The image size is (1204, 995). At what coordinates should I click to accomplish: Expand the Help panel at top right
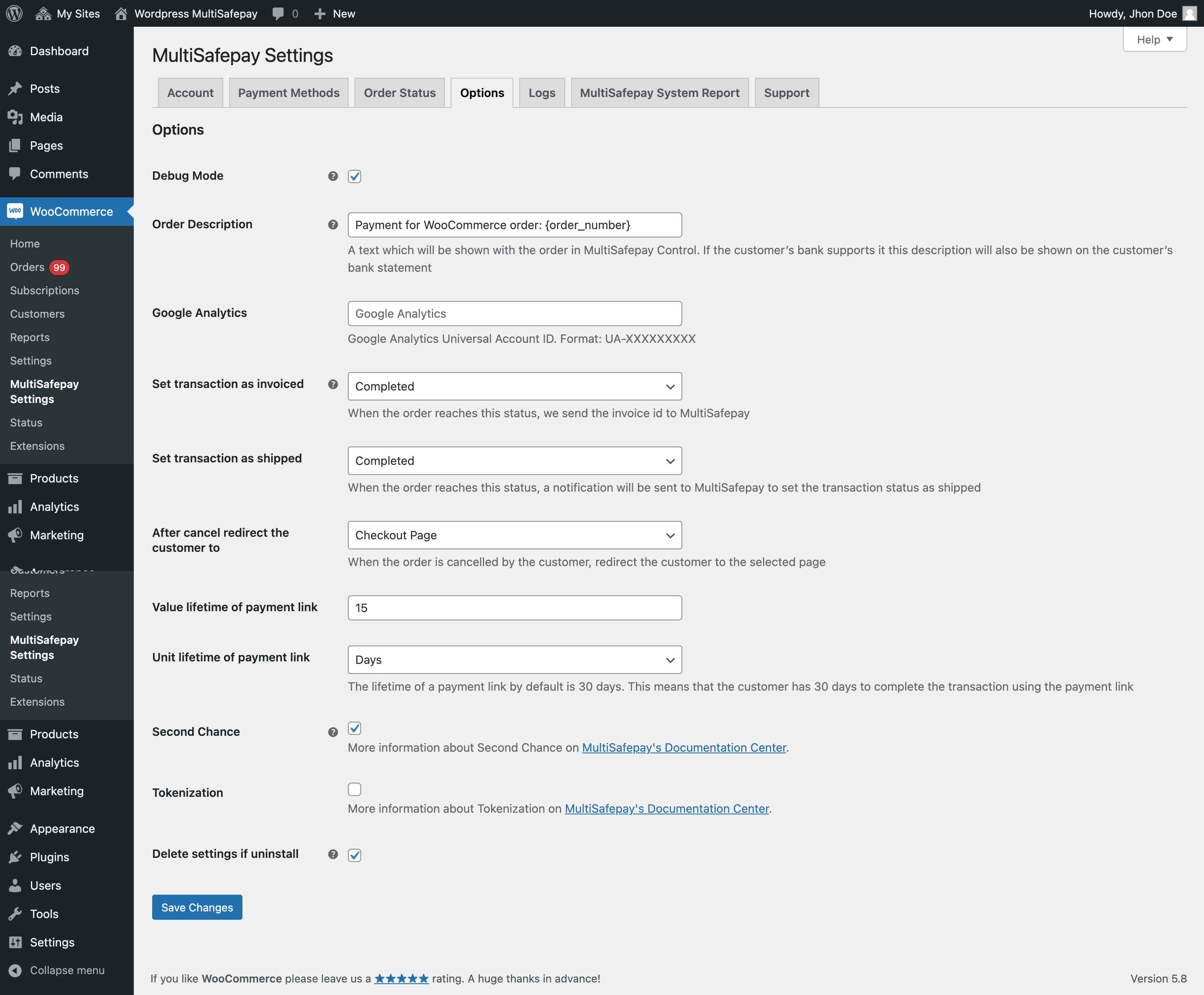coord(1155,40)
